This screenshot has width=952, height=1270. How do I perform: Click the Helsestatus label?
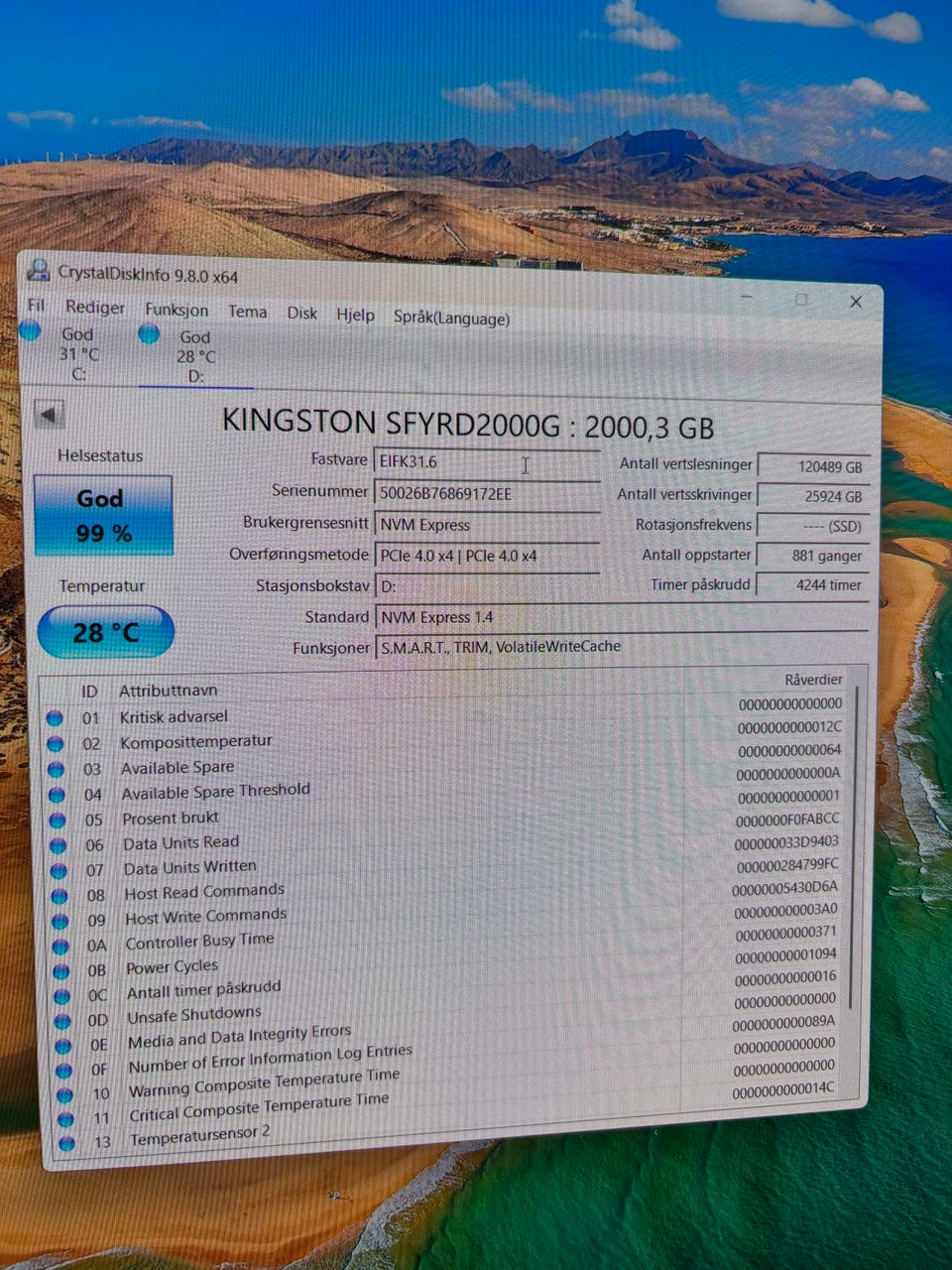tap(100, 456)
